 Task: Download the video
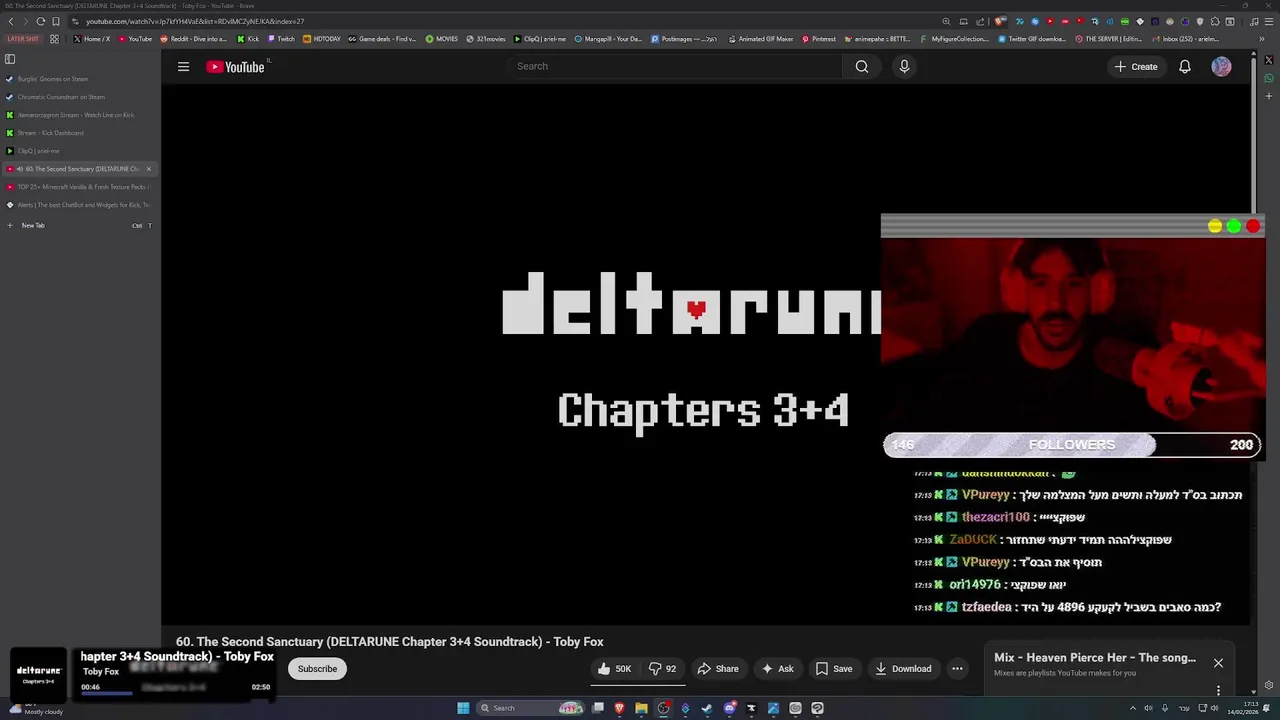(x=903, y=669)
